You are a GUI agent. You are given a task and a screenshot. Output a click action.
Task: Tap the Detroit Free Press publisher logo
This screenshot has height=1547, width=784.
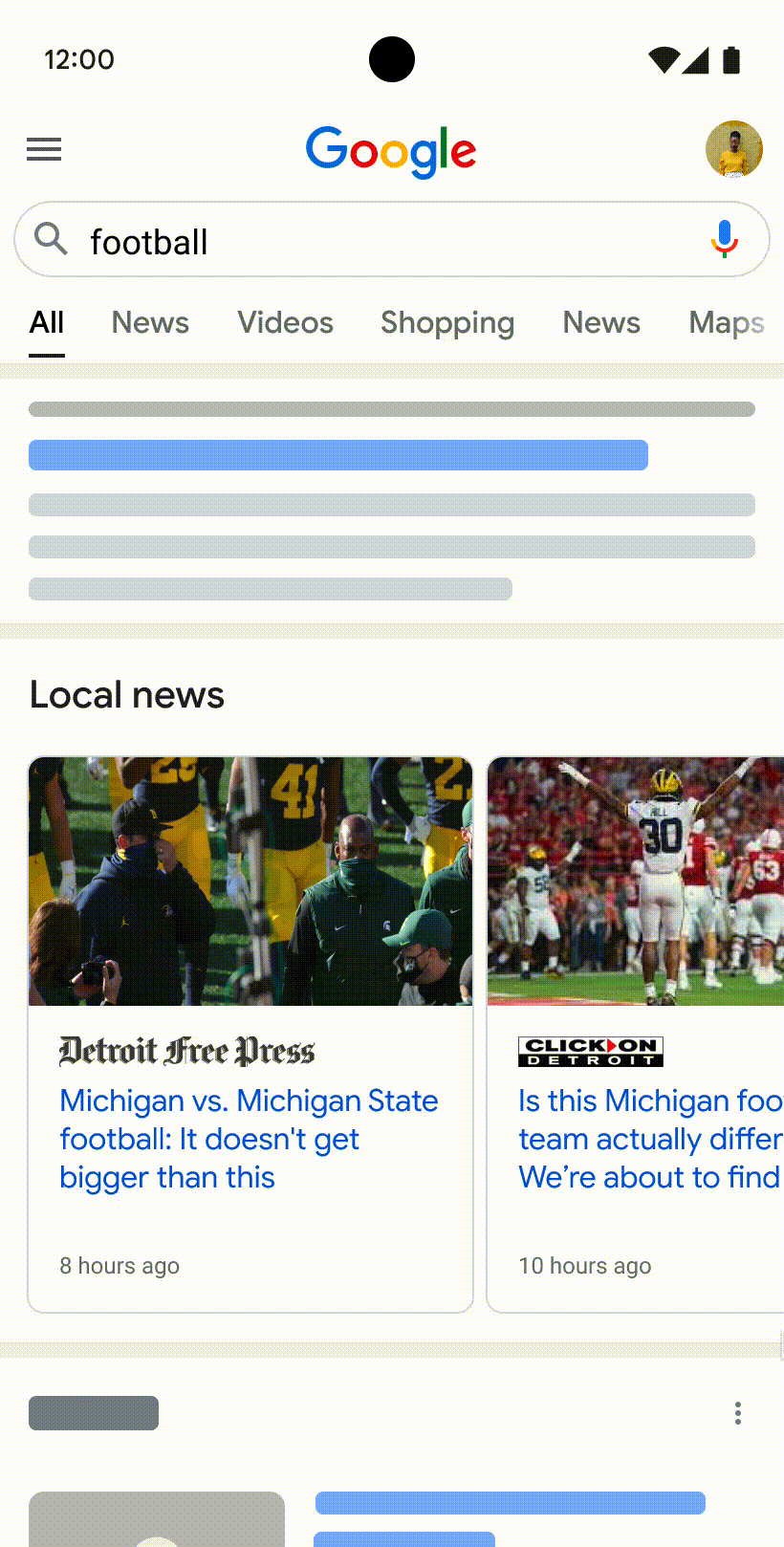coord(187,1051)
